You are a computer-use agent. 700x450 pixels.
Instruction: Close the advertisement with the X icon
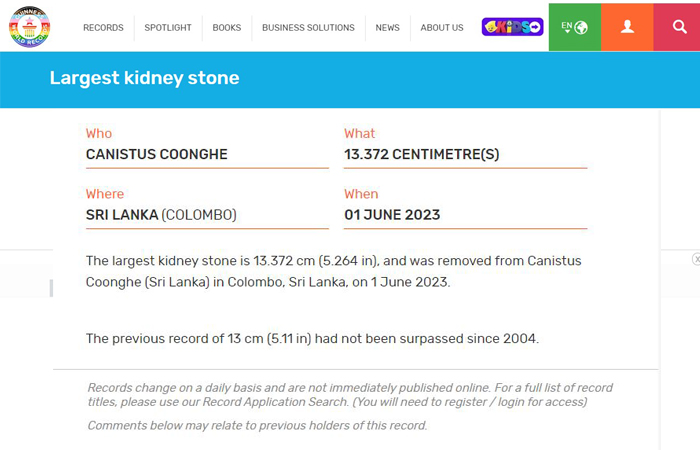click(x=696, y=259)
